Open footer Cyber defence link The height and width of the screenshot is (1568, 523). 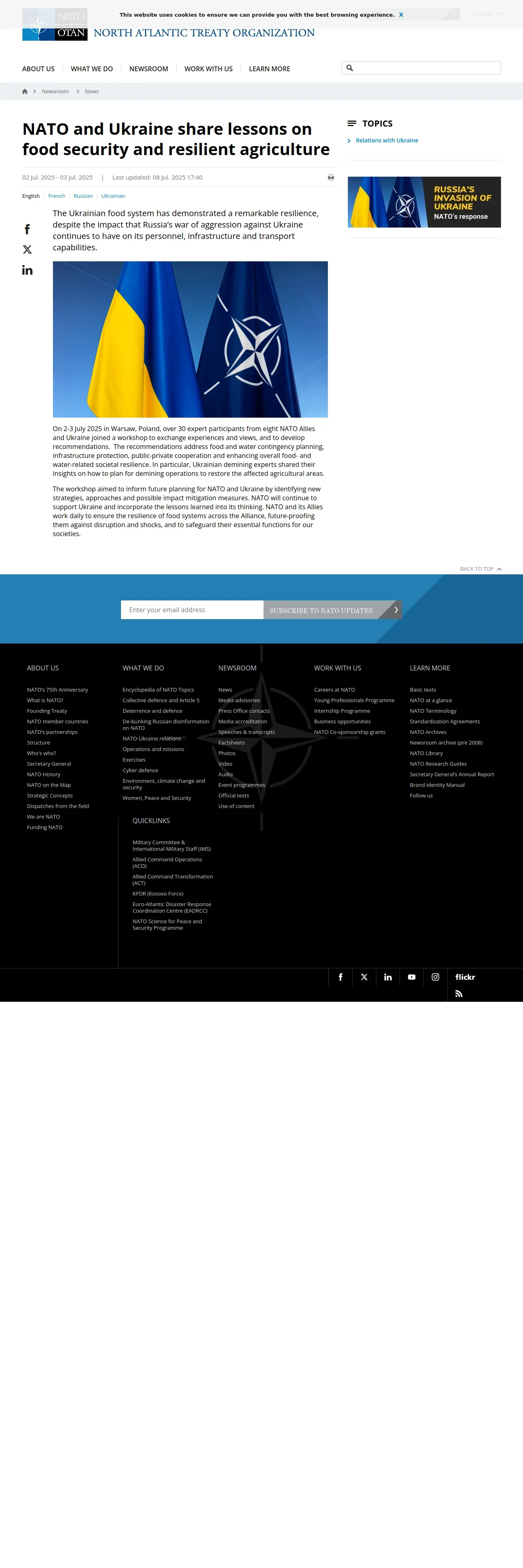point(140,771)
